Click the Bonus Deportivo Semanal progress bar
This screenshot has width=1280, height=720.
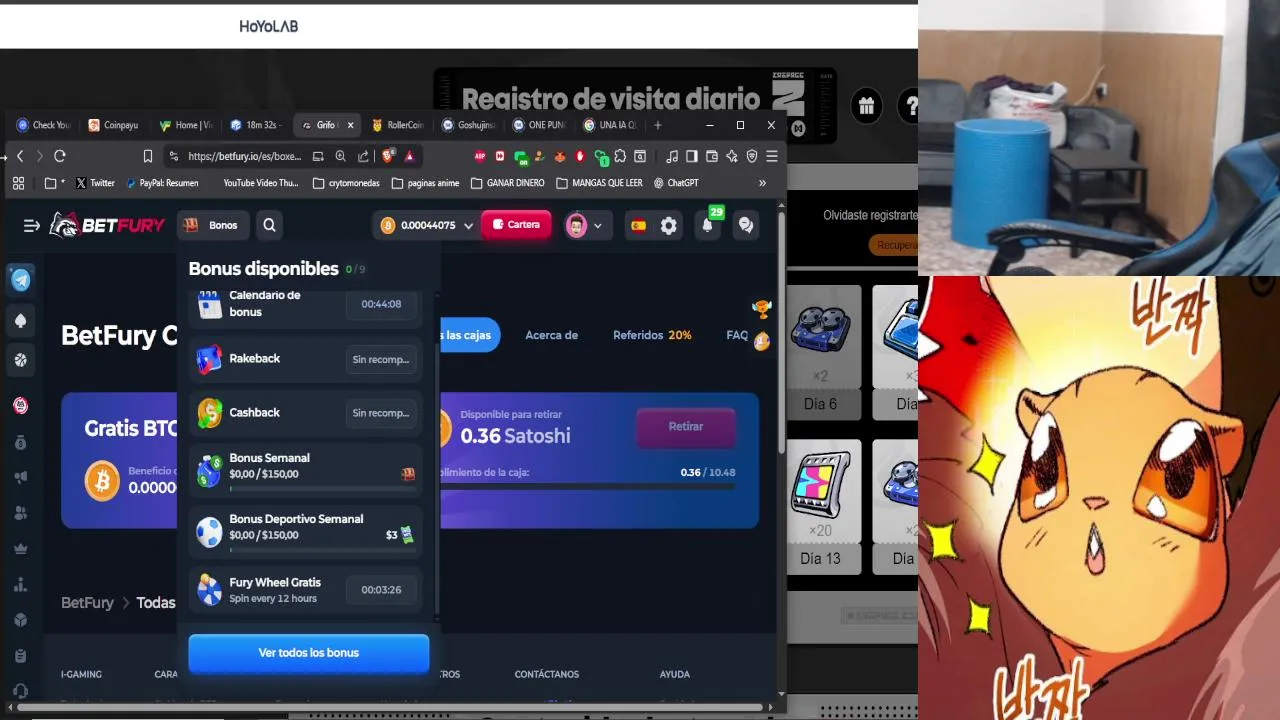pos(322,549)
